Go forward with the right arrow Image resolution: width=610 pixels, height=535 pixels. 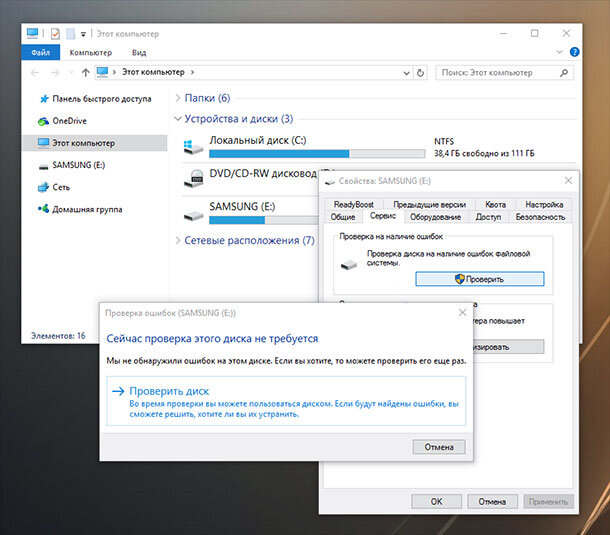(x=55, y=72)
